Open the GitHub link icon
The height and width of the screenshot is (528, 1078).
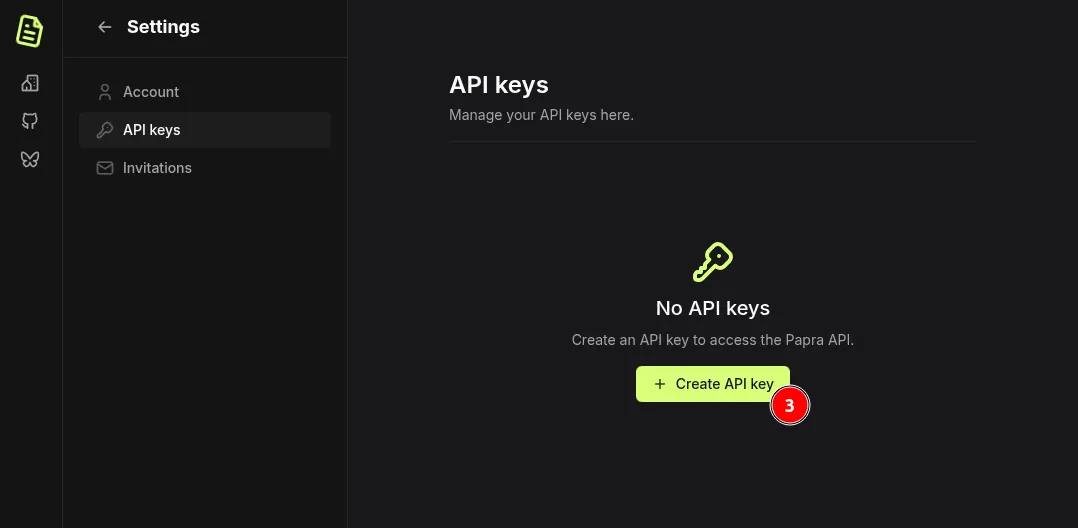30,121
